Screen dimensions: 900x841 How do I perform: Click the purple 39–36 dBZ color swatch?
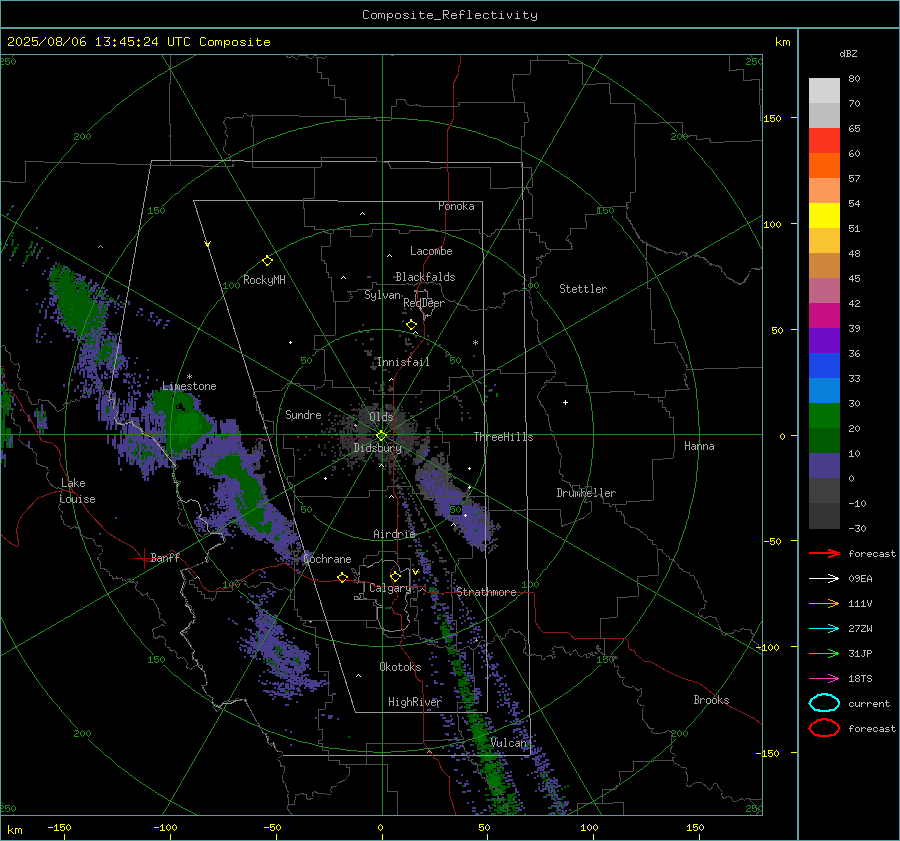pos(824,341)
